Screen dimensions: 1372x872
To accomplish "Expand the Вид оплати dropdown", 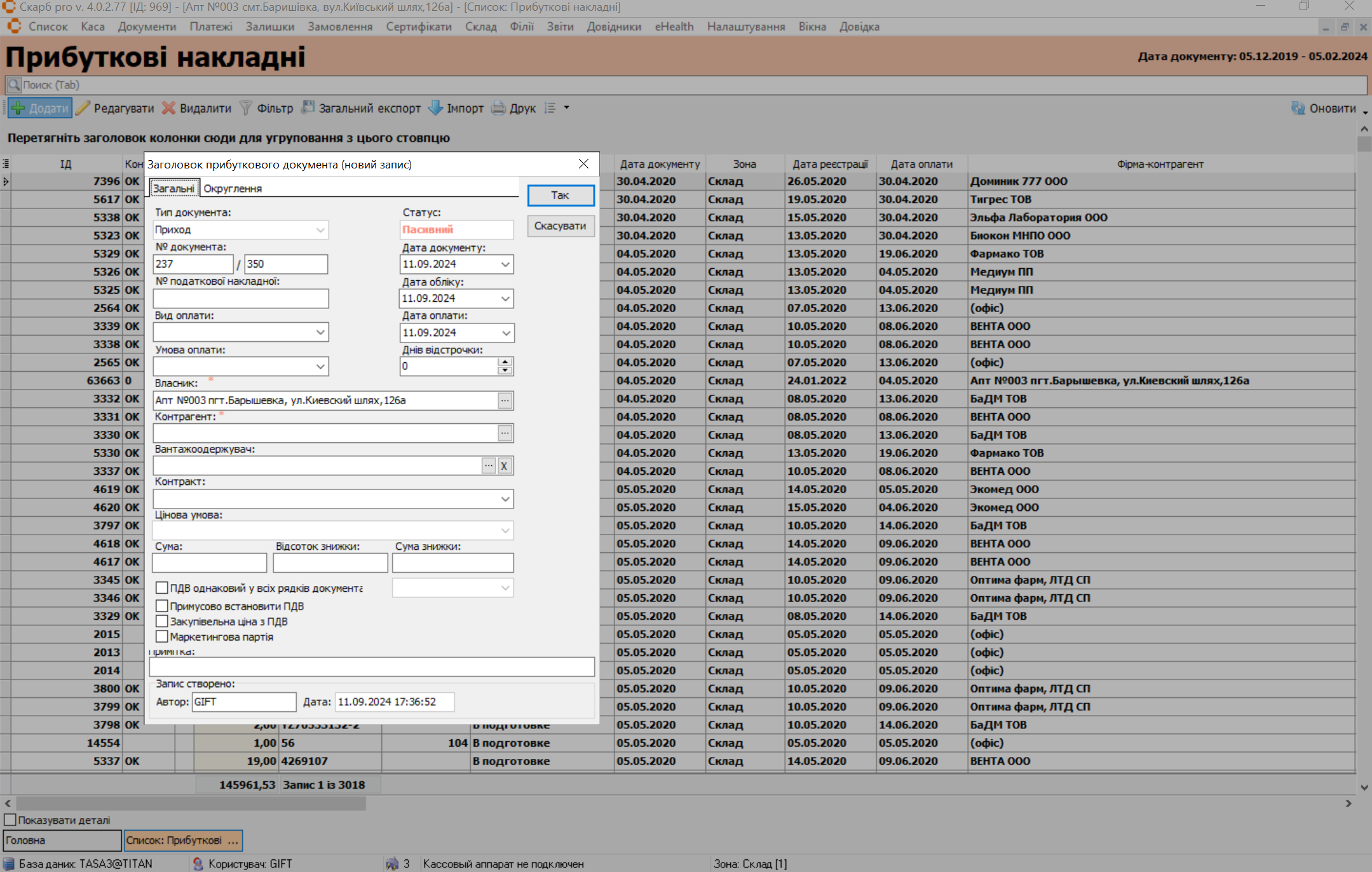I will coord(320,332).
